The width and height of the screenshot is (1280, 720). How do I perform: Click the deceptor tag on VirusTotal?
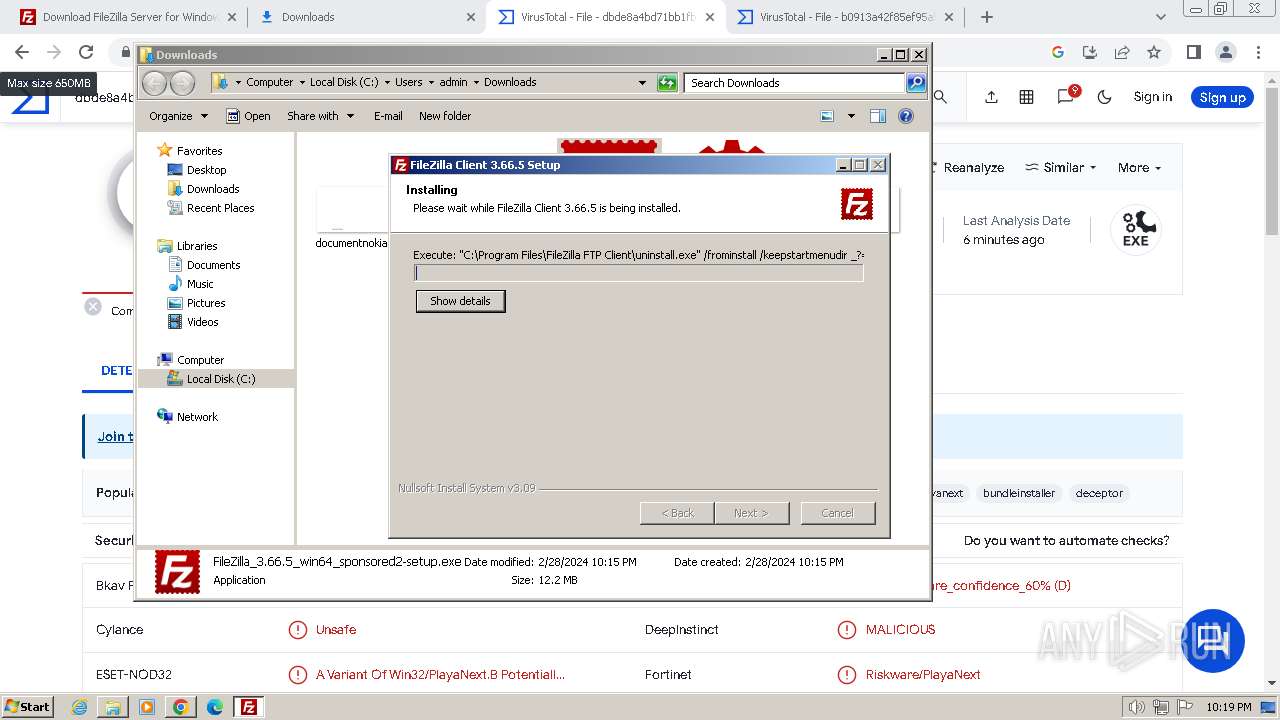pos(1099,493)
